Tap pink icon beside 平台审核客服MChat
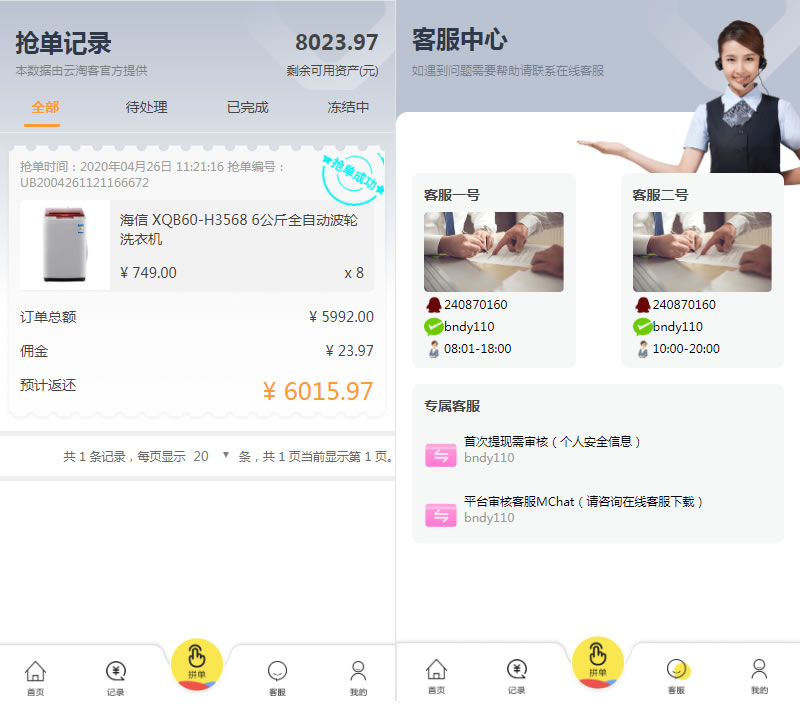 point(440,515)
